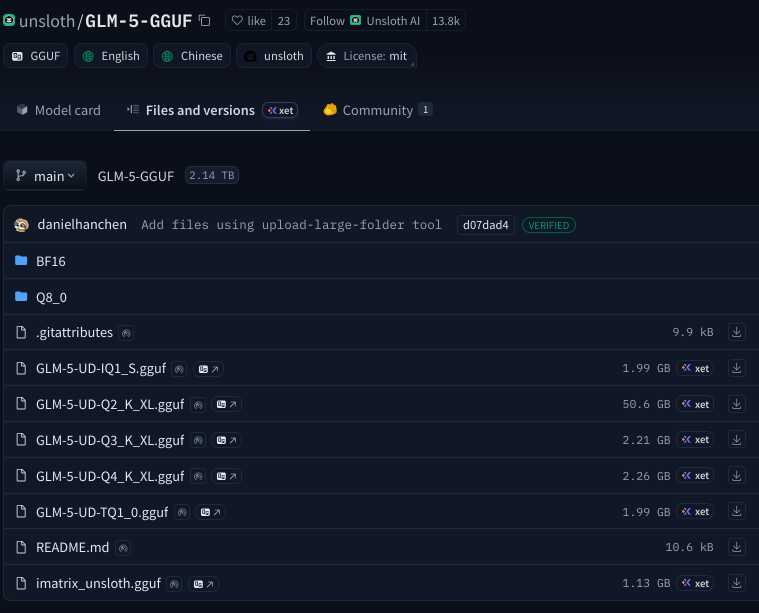Download GLM-5-UD-Q3_K_XL.gguf
The width and height of the screenshot is (759, 613).
click(736, 440)
